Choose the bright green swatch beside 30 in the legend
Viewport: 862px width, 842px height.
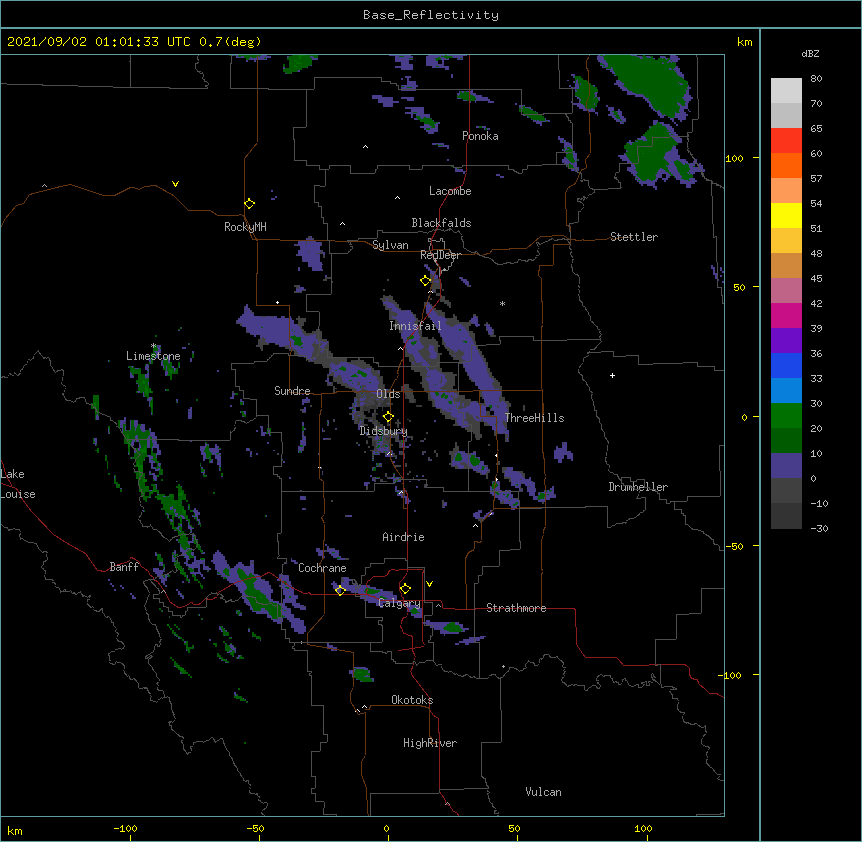[786, 416]
